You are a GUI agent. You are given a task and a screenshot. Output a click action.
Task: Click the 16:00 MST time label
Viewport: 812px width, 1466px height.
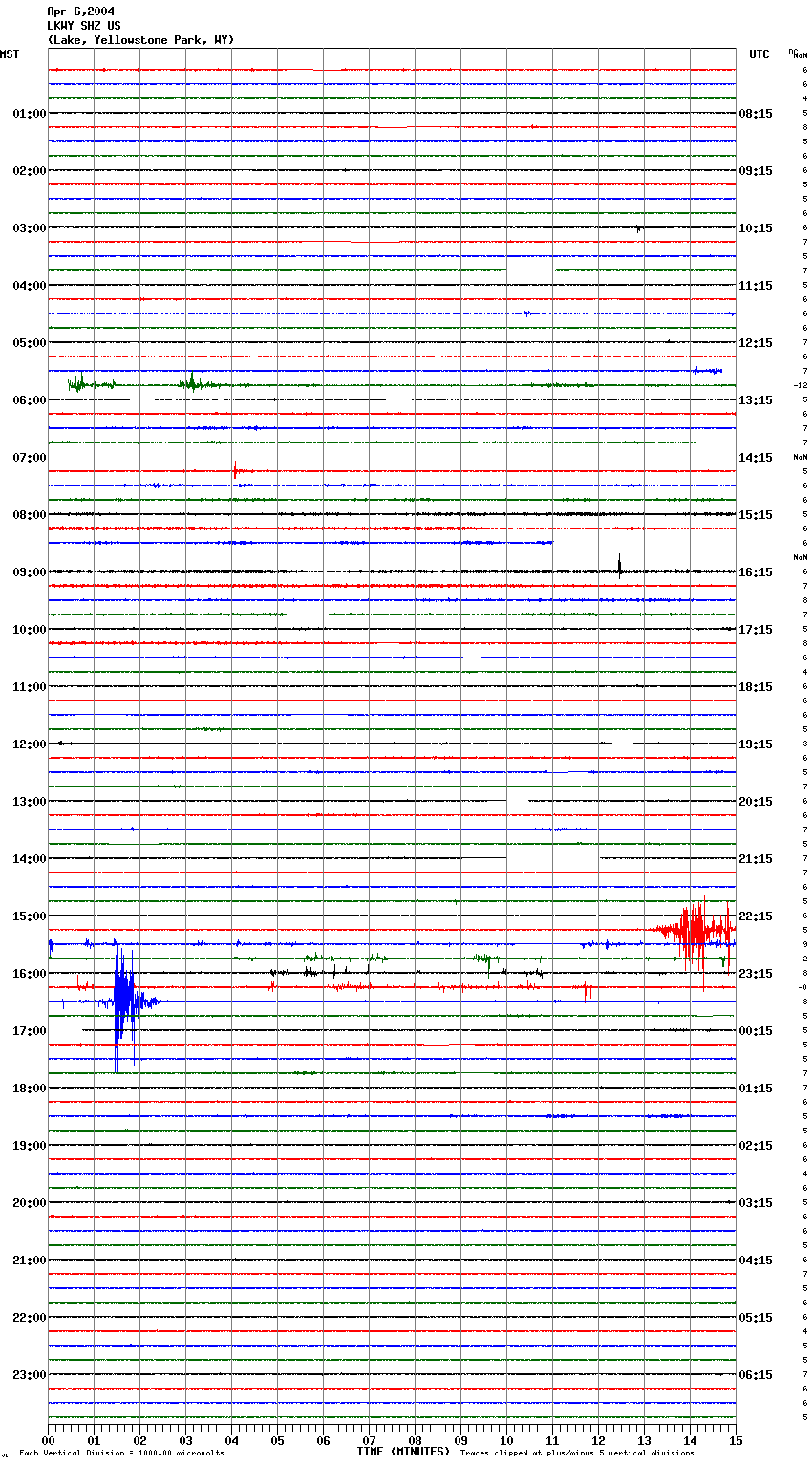(30, 974)
